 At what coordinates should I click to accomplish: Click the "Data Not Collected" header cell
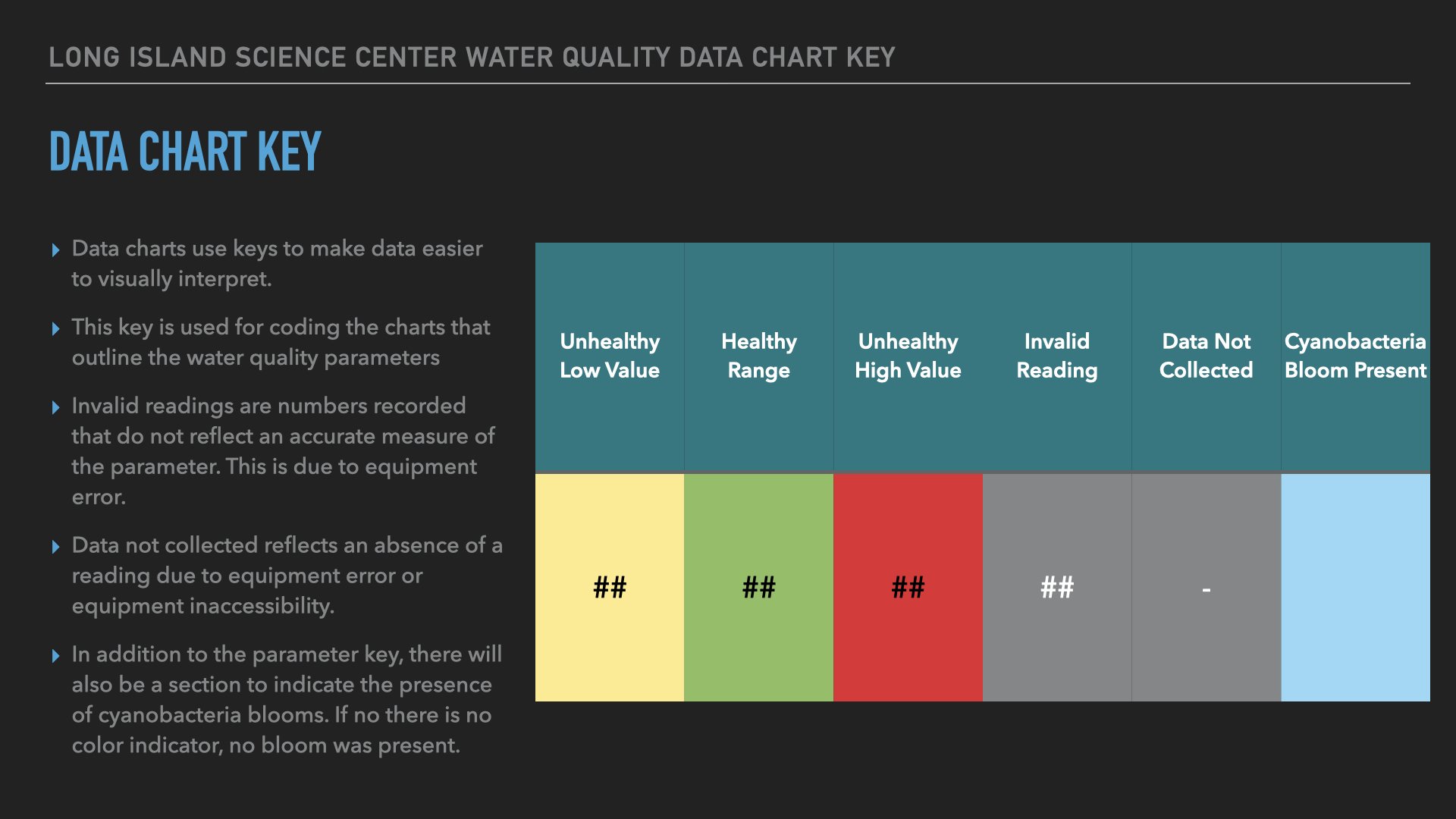pos(1206,356)
